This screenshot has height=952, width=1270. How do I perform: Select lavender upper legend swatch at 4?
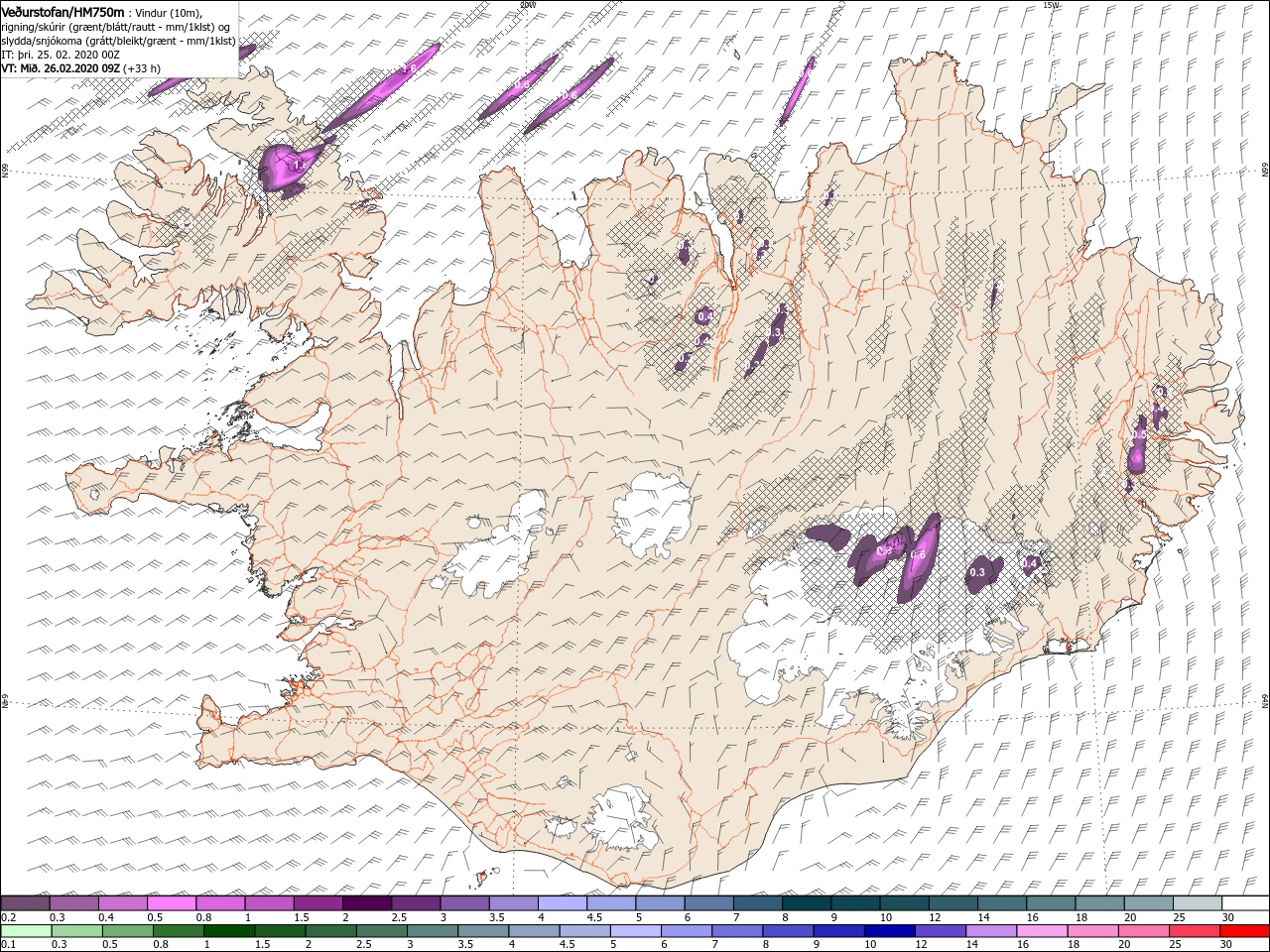(562, 903)
